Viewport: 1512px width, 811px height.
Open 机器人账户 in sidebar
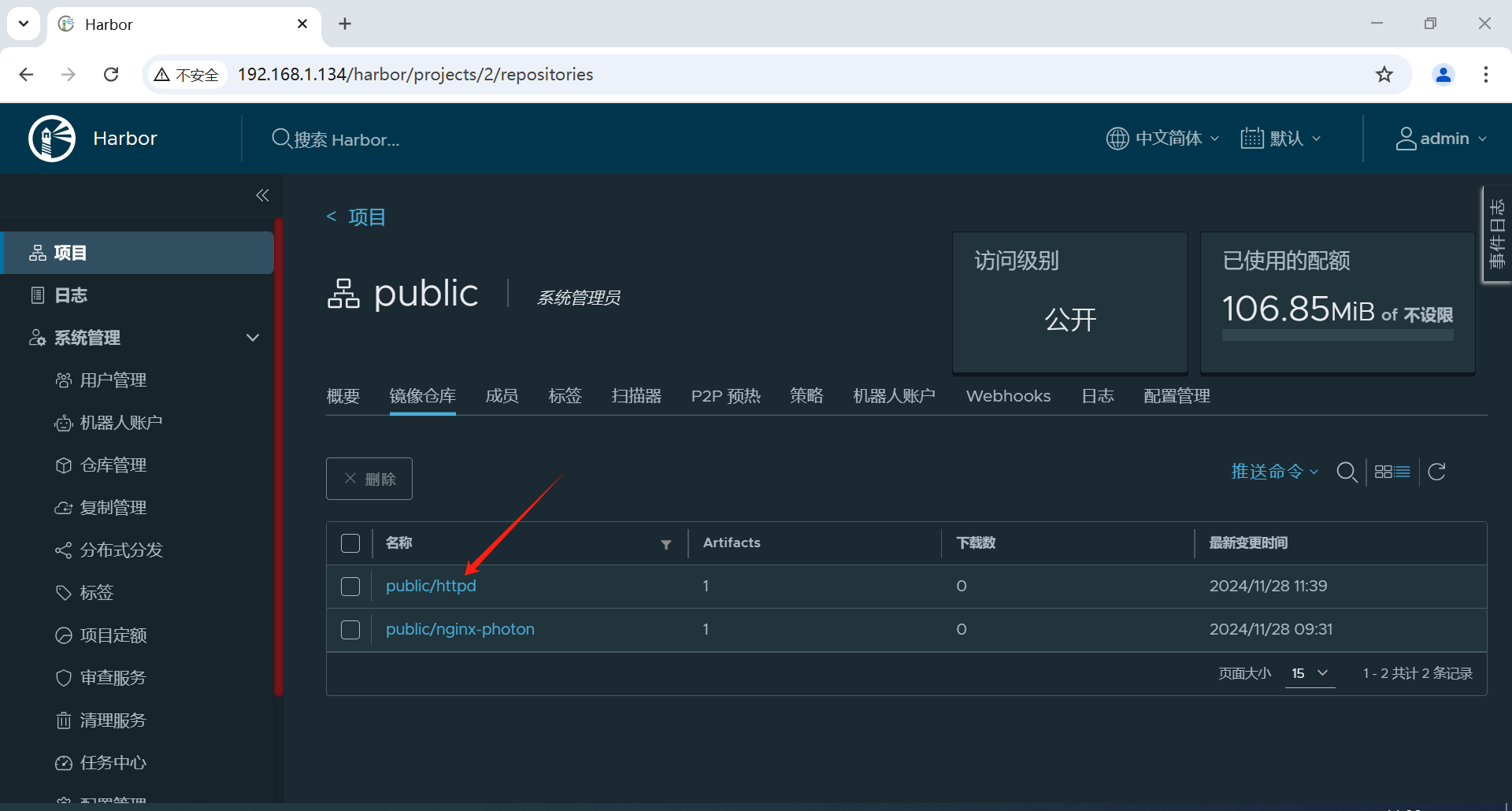(x=121, y=423)
